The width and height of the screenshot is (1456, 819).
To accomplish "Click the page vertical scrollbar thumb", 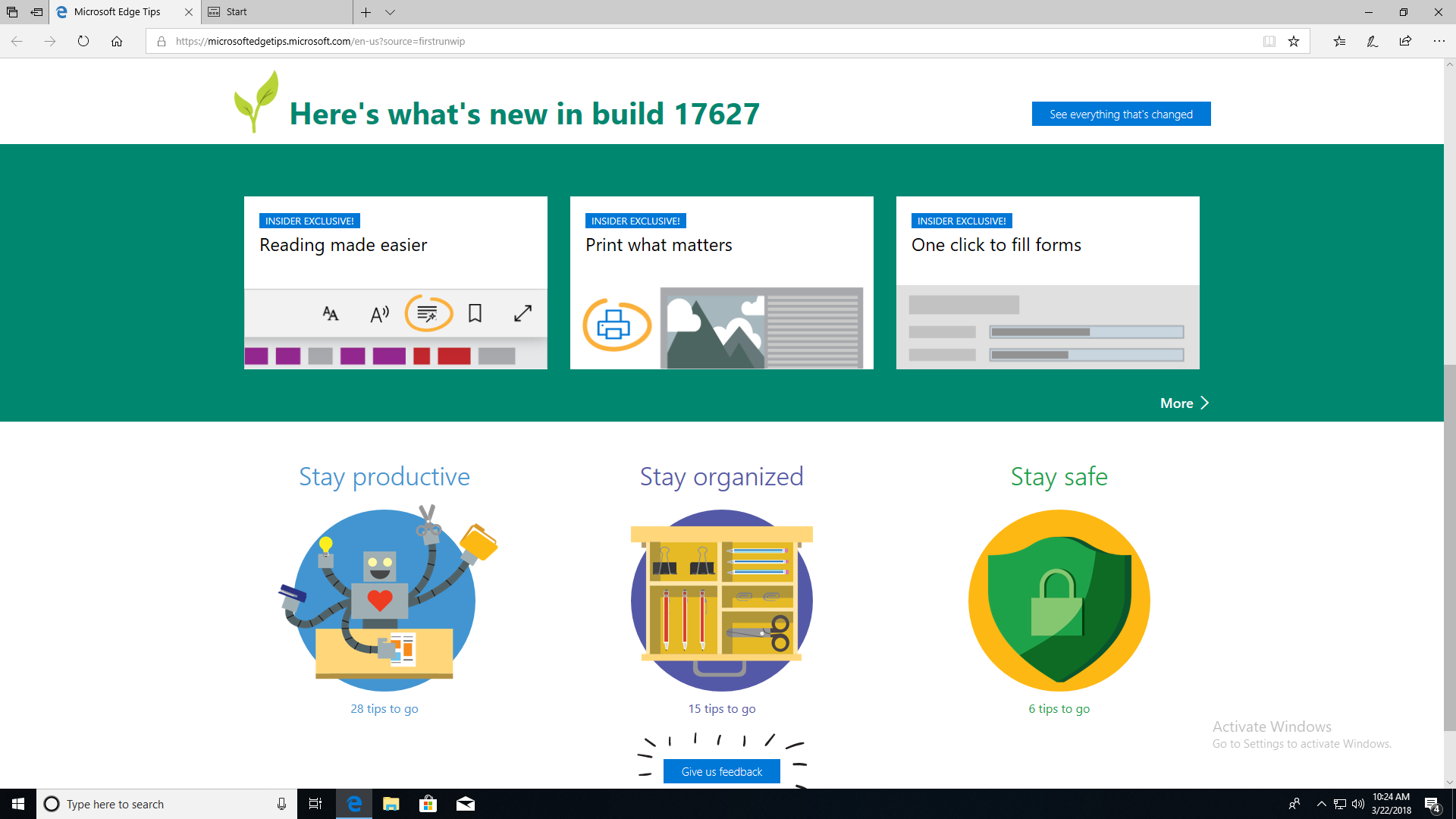I will tap(1449, 546).
